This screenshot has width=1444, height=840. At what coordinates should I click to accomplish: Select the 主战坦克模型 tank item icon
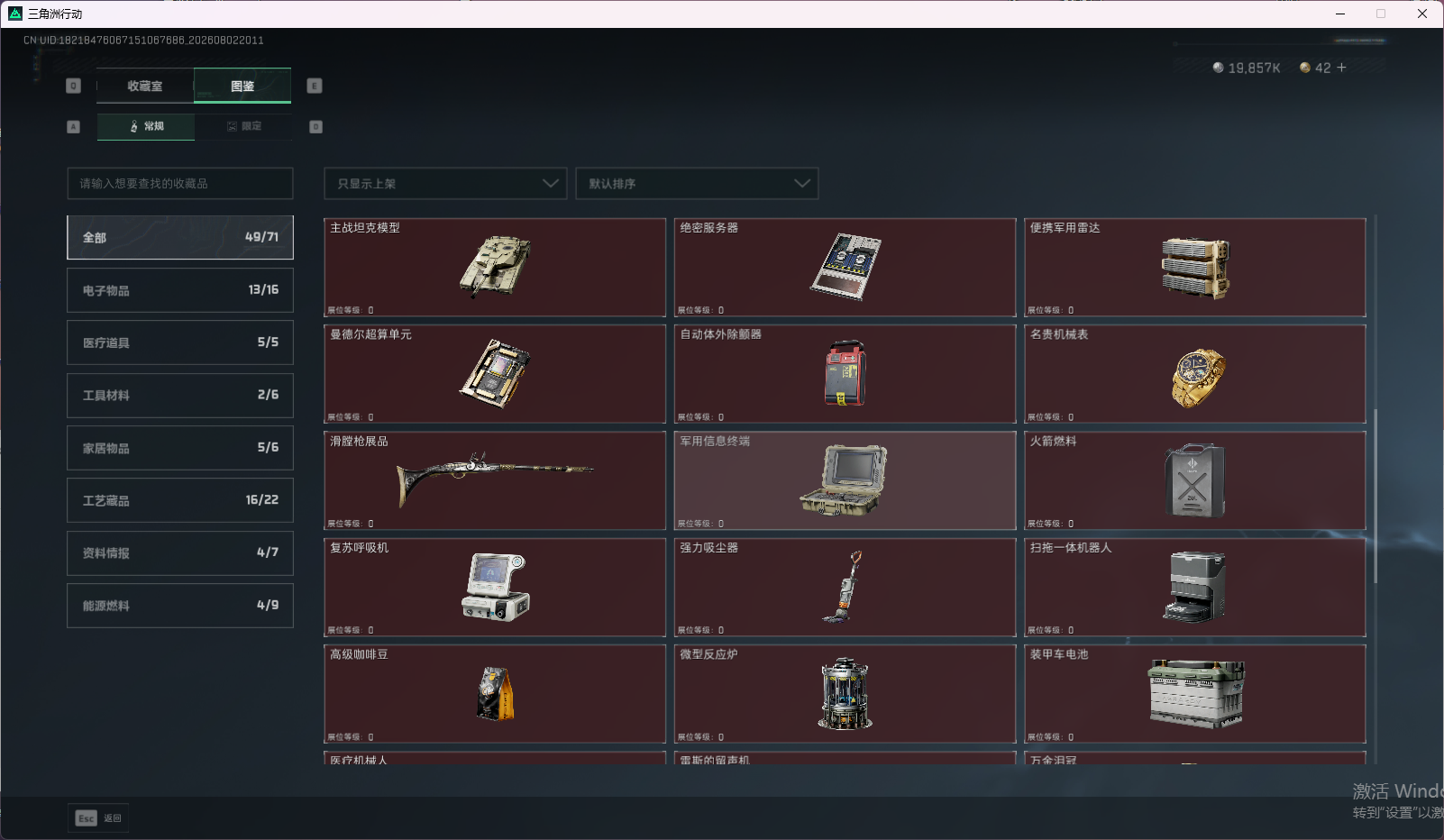click(495, 266)
